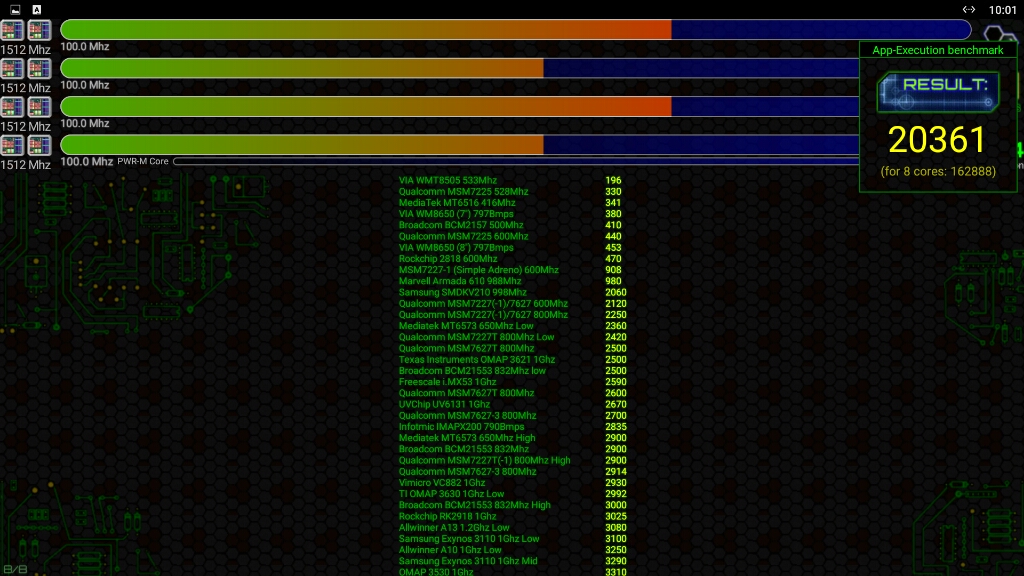Click right CPU chip icon in top core row
Viewport: 1024px width, 576px height.
(39, 30)
